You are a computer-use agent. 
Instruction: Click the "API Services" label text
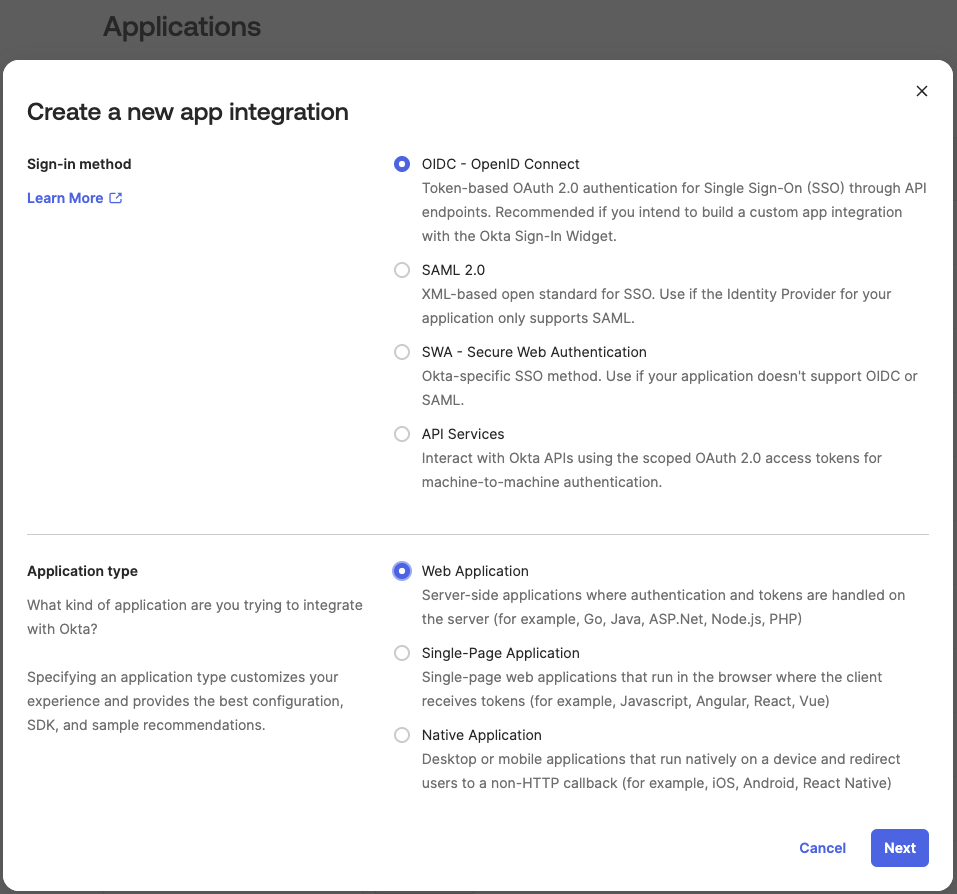click(463, 434)
